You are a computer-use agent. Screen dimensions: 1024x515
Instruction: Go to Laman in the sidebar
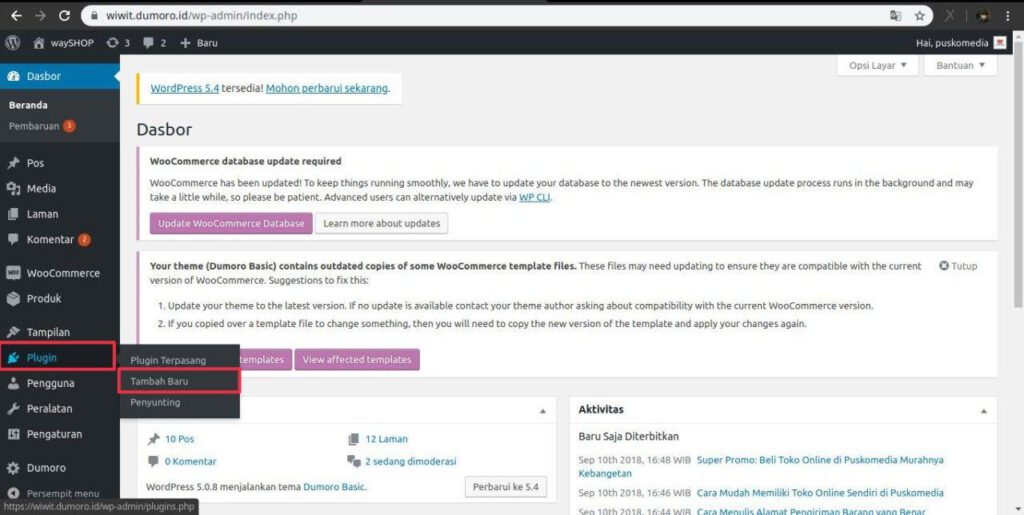[x=42, y=214]
